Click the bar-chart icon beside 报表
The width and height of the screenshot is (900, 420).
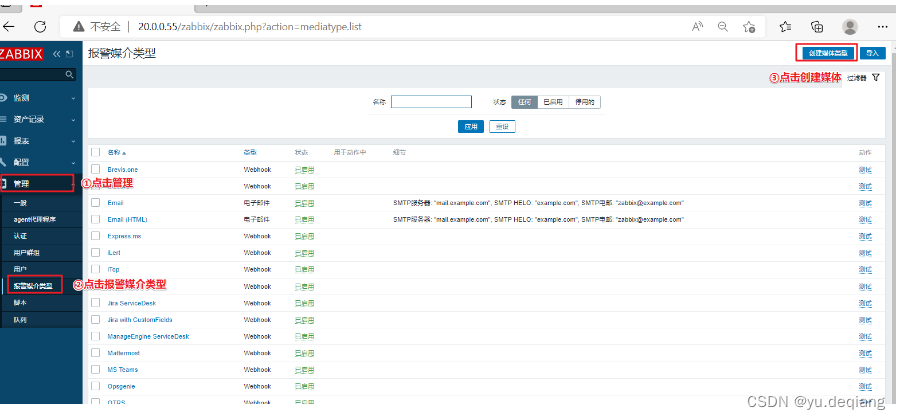(3, 141)
